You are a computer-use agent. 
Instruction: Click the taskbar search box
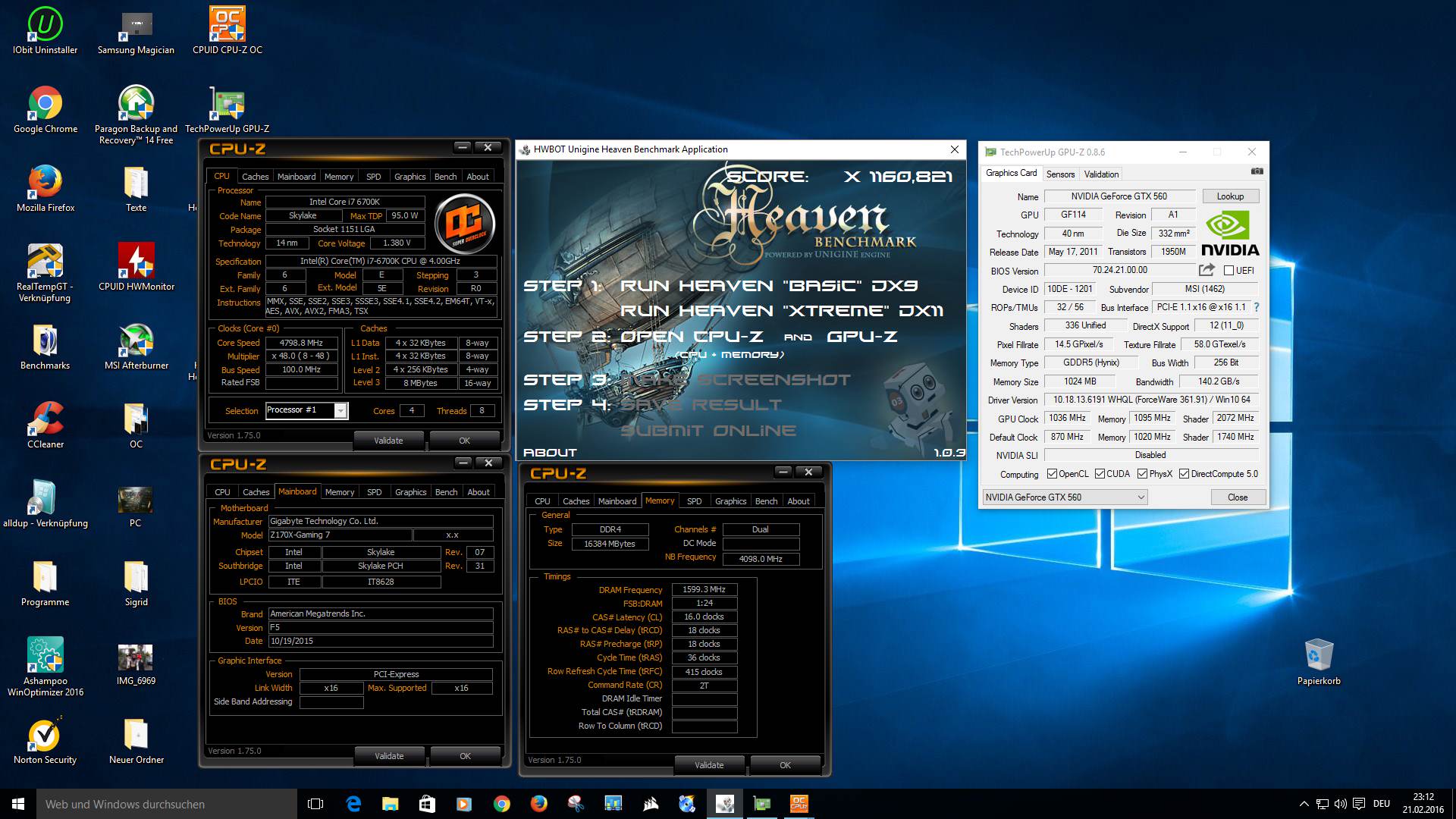[x=167, y=804]
